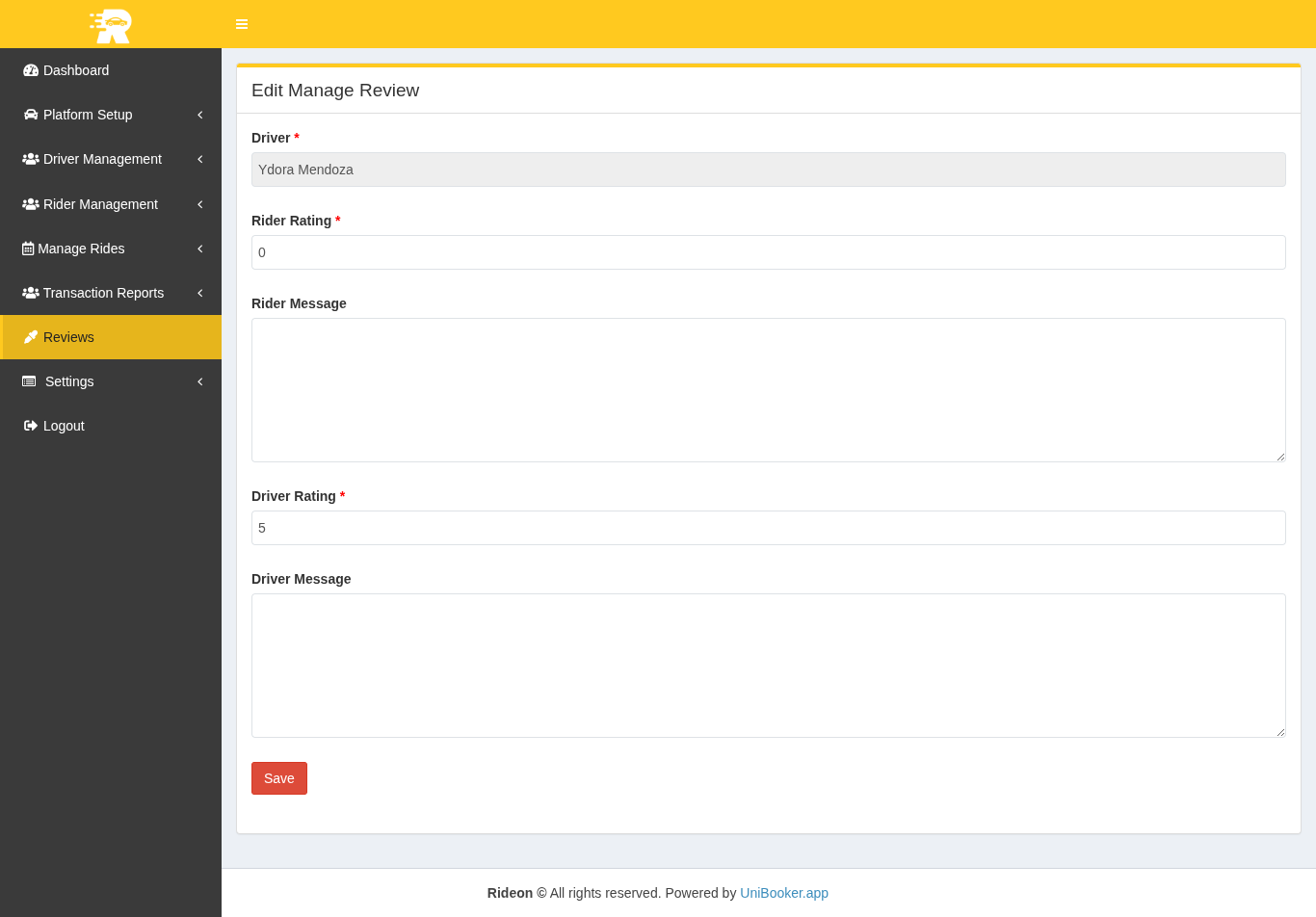Expand the Transaction Reports chevron

click(x=200, y=293)
